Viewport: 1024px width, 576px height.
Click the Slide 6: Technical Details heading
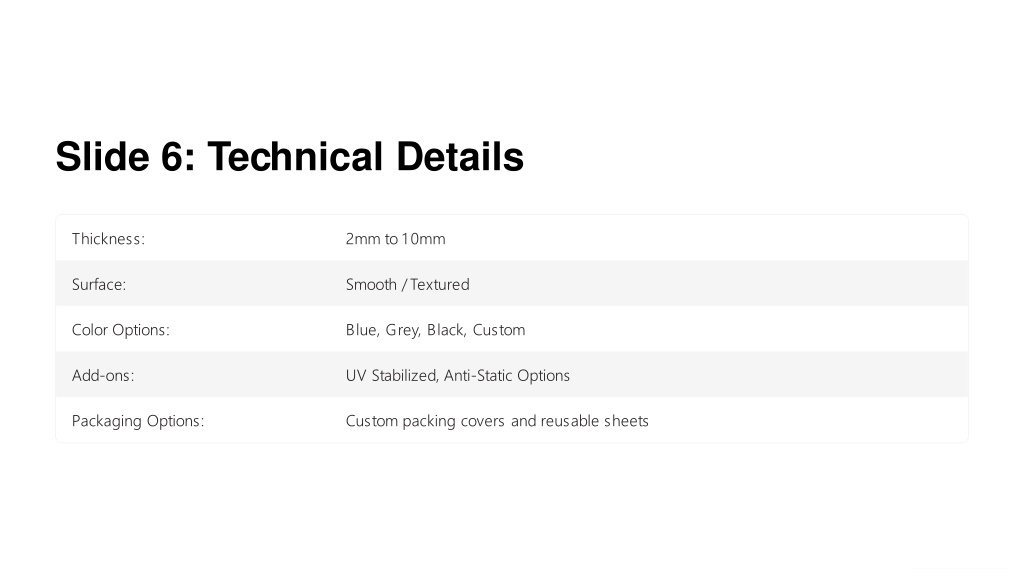click(x=289, y=157)
